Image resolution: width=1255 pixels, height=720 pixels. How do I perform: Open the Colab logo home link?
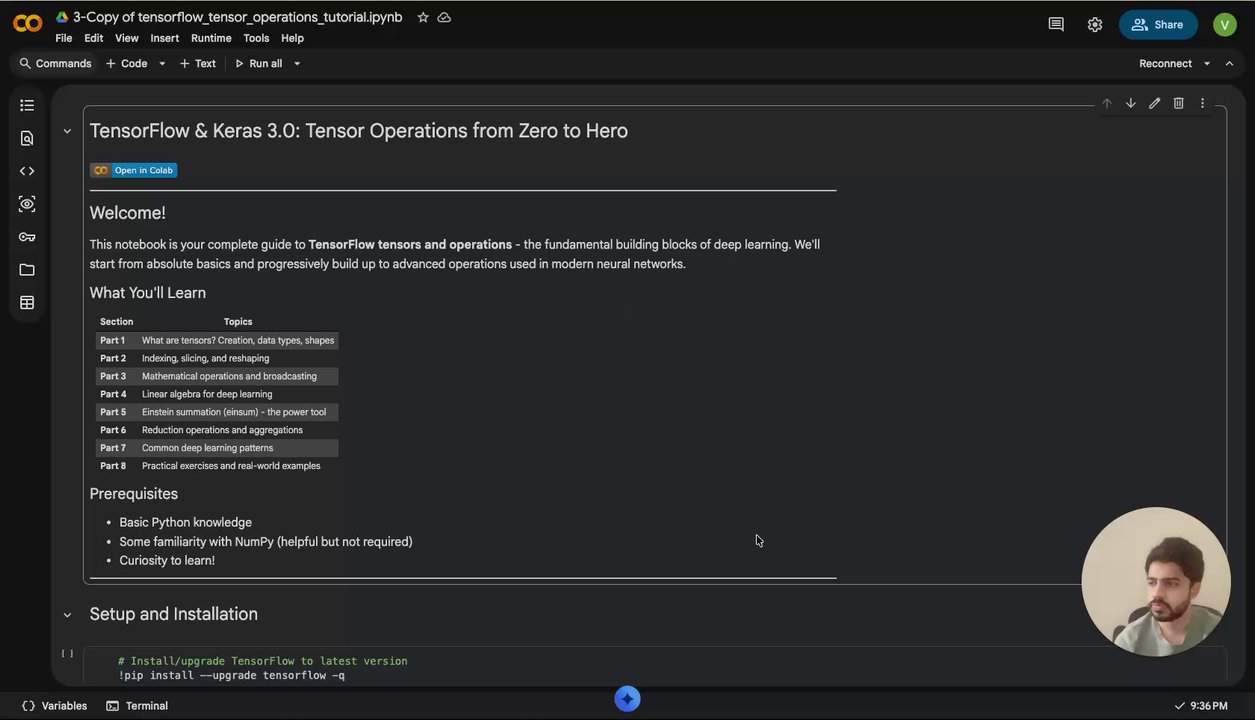[27, 24]
